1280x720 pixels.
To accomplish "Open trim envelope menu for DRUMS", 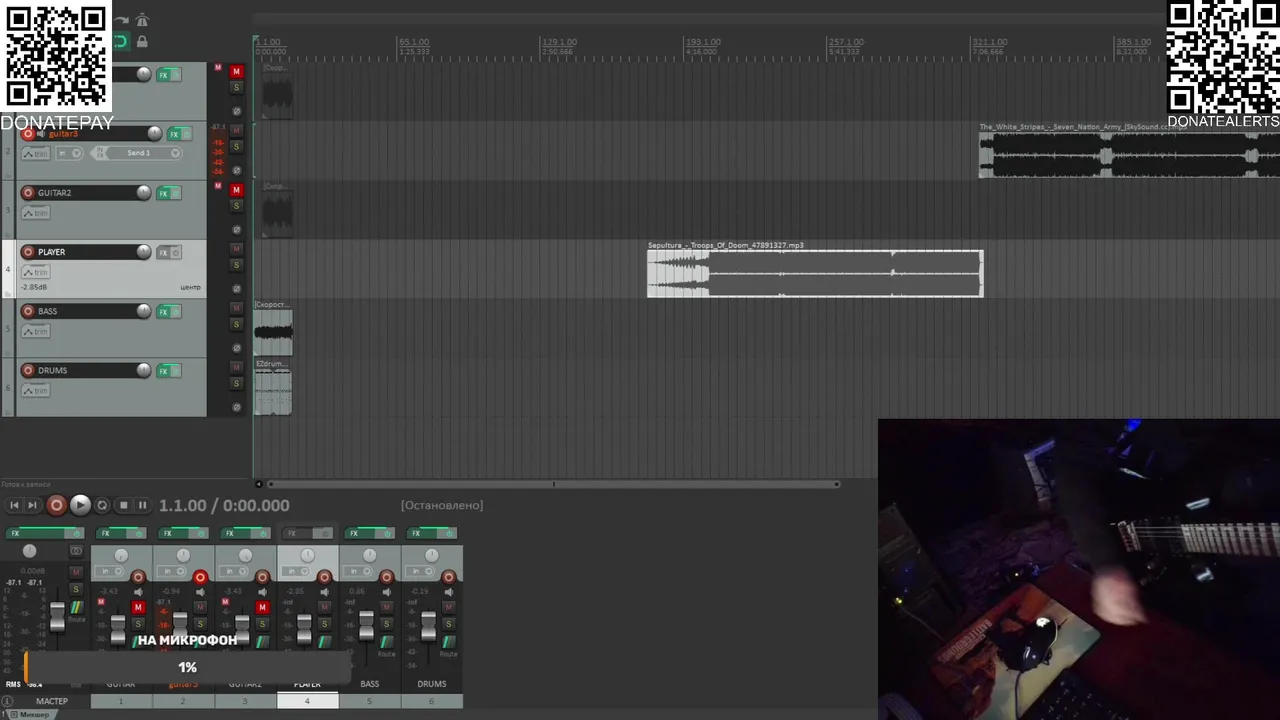I will [35, 390].
